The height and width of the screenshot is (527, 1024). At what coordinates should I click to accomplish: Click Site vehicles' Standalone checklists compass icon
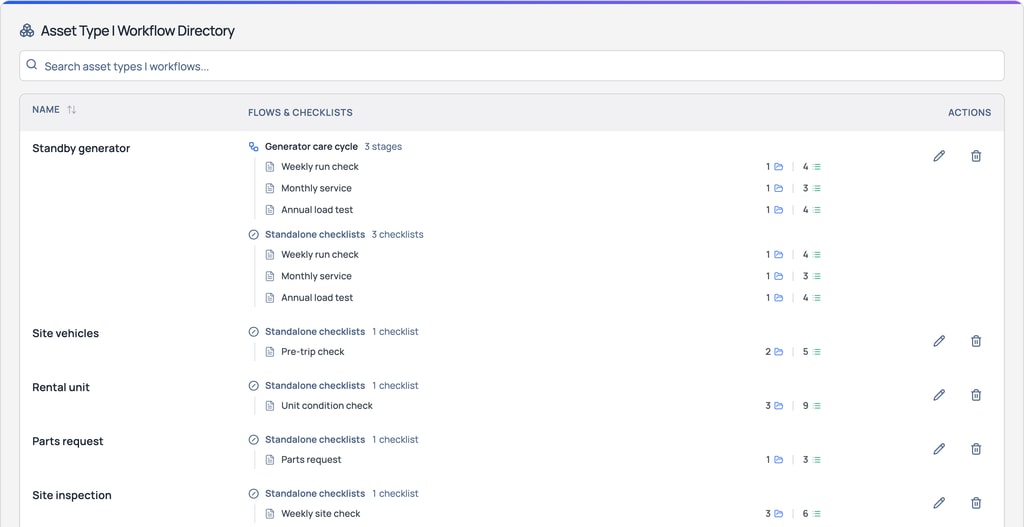click(x=254, y=332)
